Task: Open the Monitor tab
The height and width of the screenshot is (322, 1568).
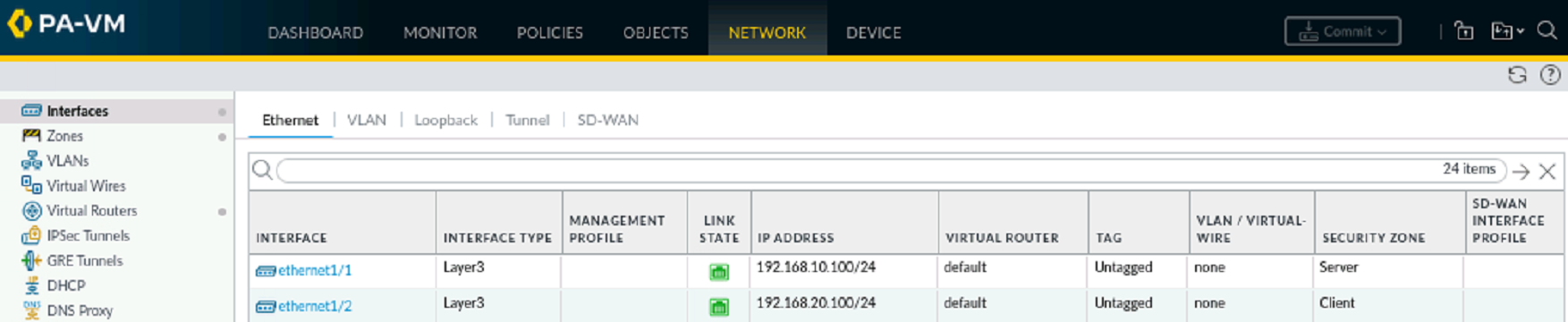Action: pyautogui.click(x=440, y=32)
